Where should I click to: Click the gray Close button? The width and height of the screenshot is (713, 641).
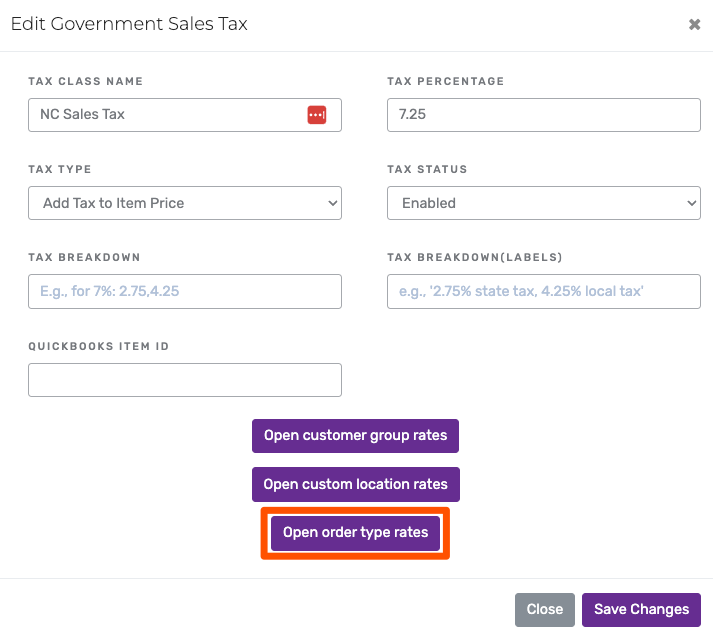545,609
